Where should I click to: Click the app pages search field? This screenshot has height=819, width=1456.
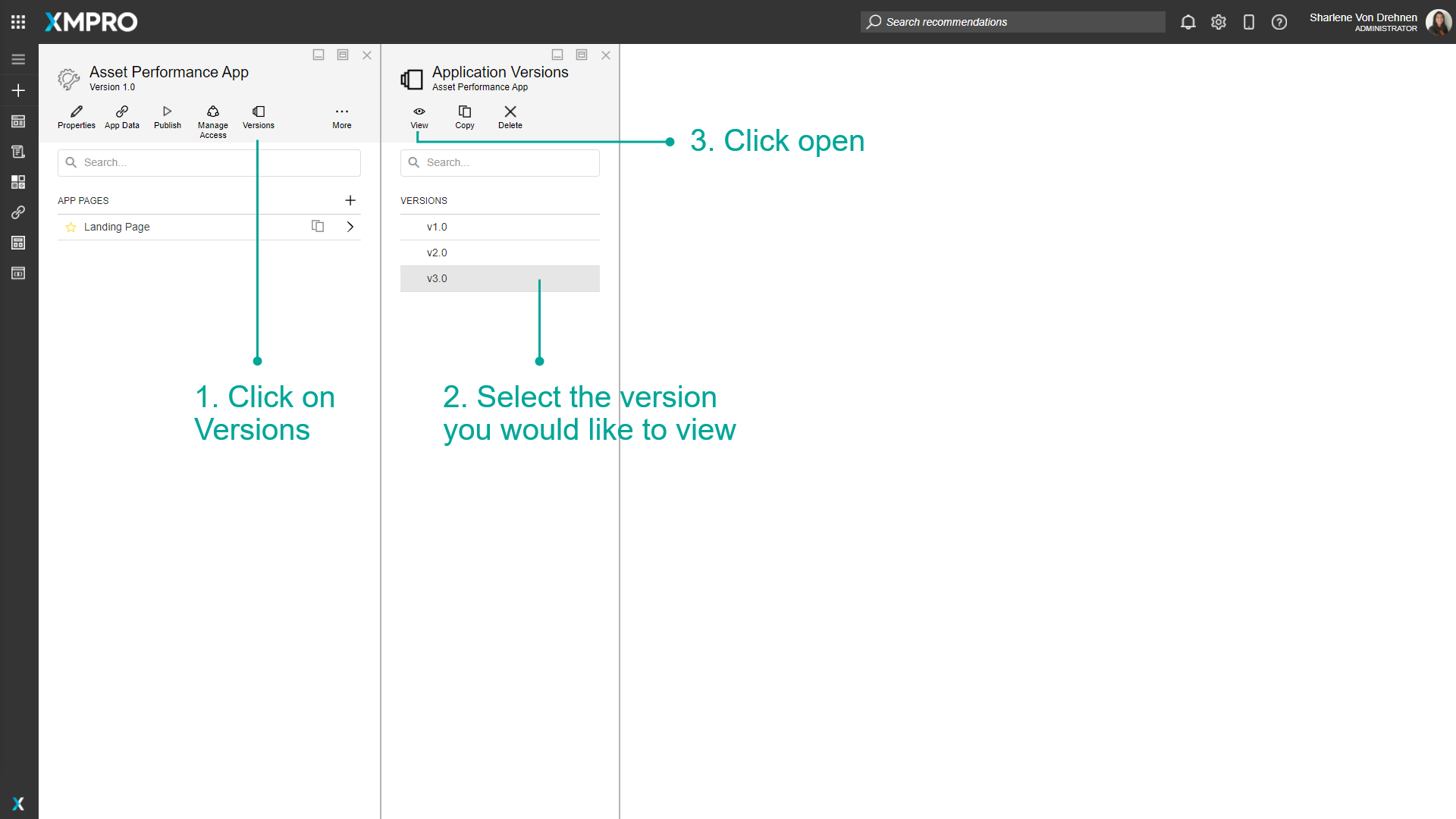(x=209, y=163)
